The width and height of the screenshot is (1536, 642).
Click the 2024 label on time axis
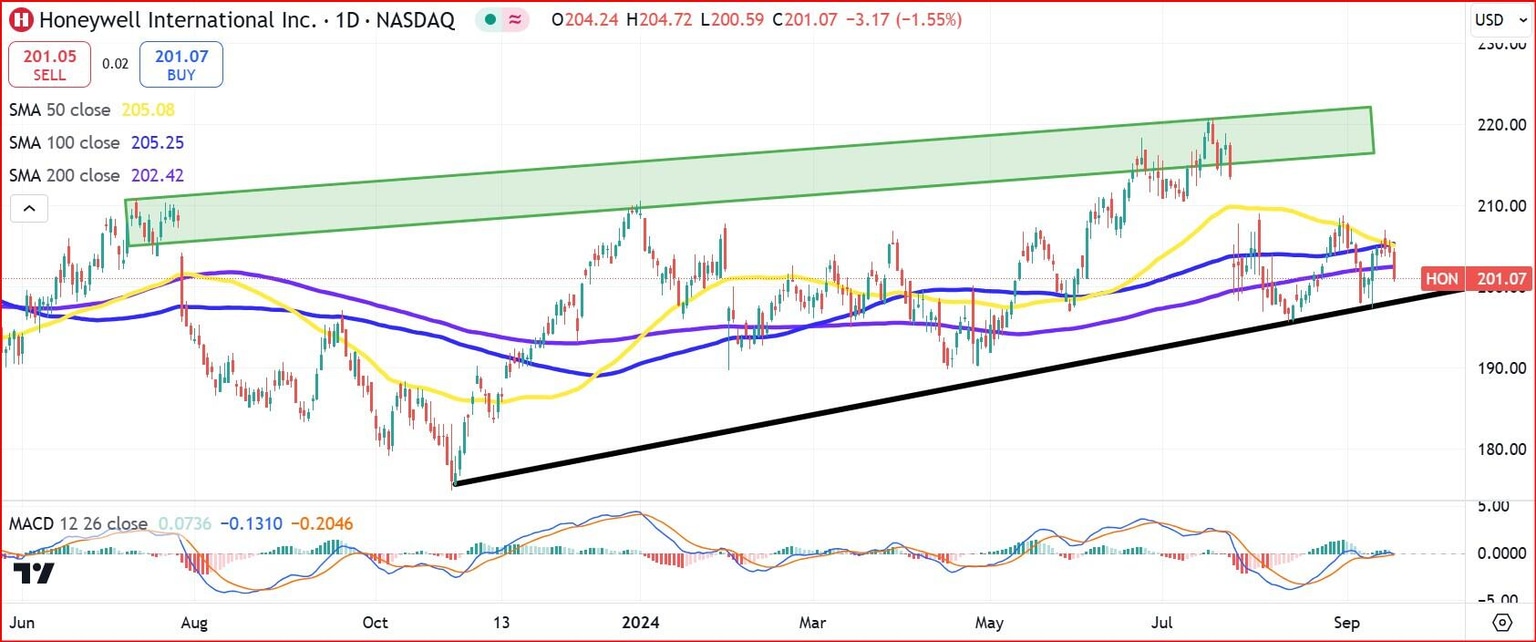(x=638, y=622)
